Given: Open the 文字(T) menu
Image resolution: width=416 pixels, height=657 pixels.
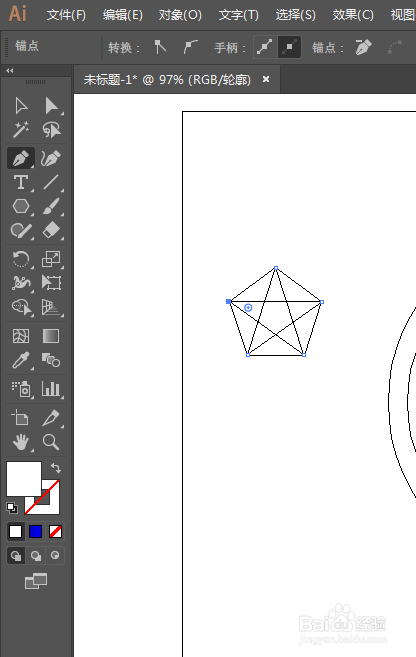Looking at the screenshot, I should [239, 15].
